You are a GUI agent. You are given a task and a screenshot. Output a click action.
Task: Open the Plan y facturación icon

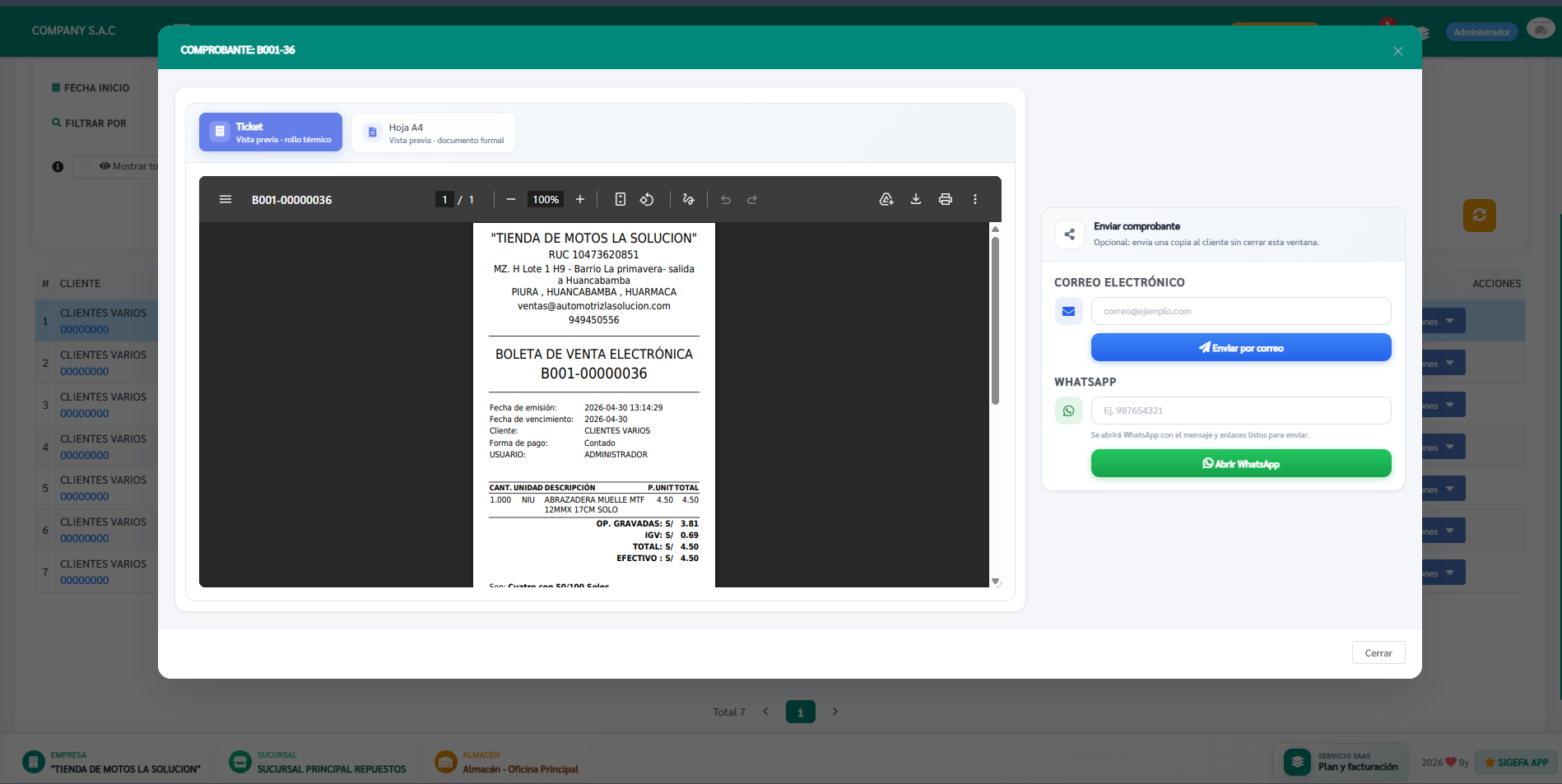pyautogui.click(x=1297, y=762)
